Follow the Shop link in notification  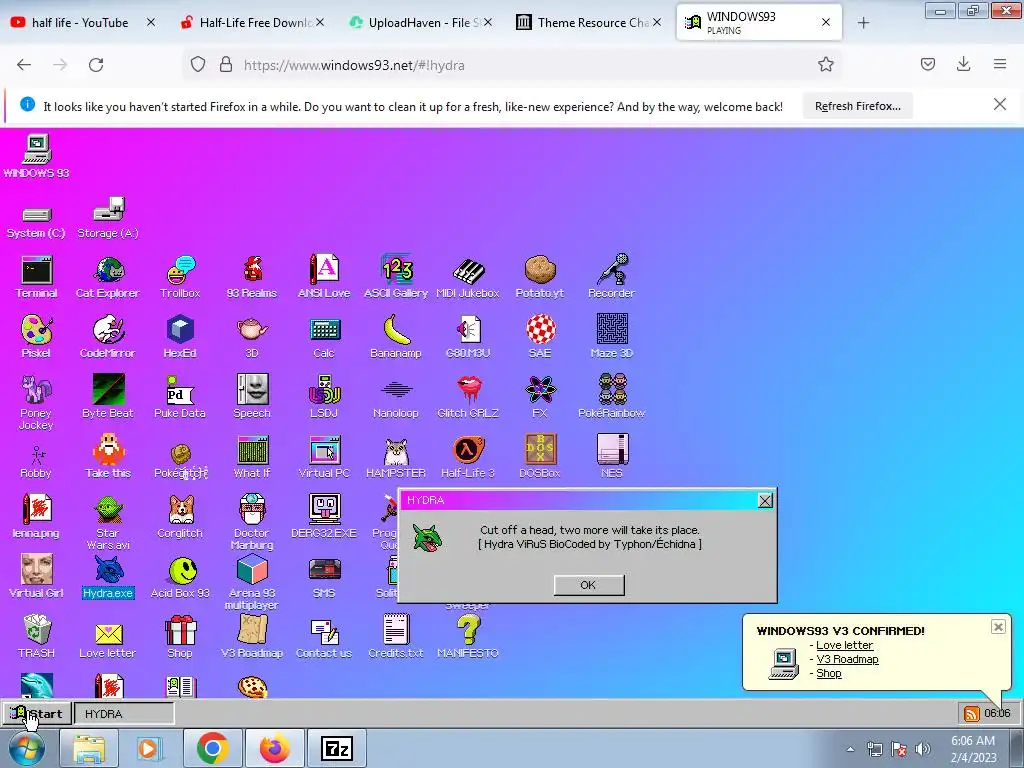tap(829, 673)
